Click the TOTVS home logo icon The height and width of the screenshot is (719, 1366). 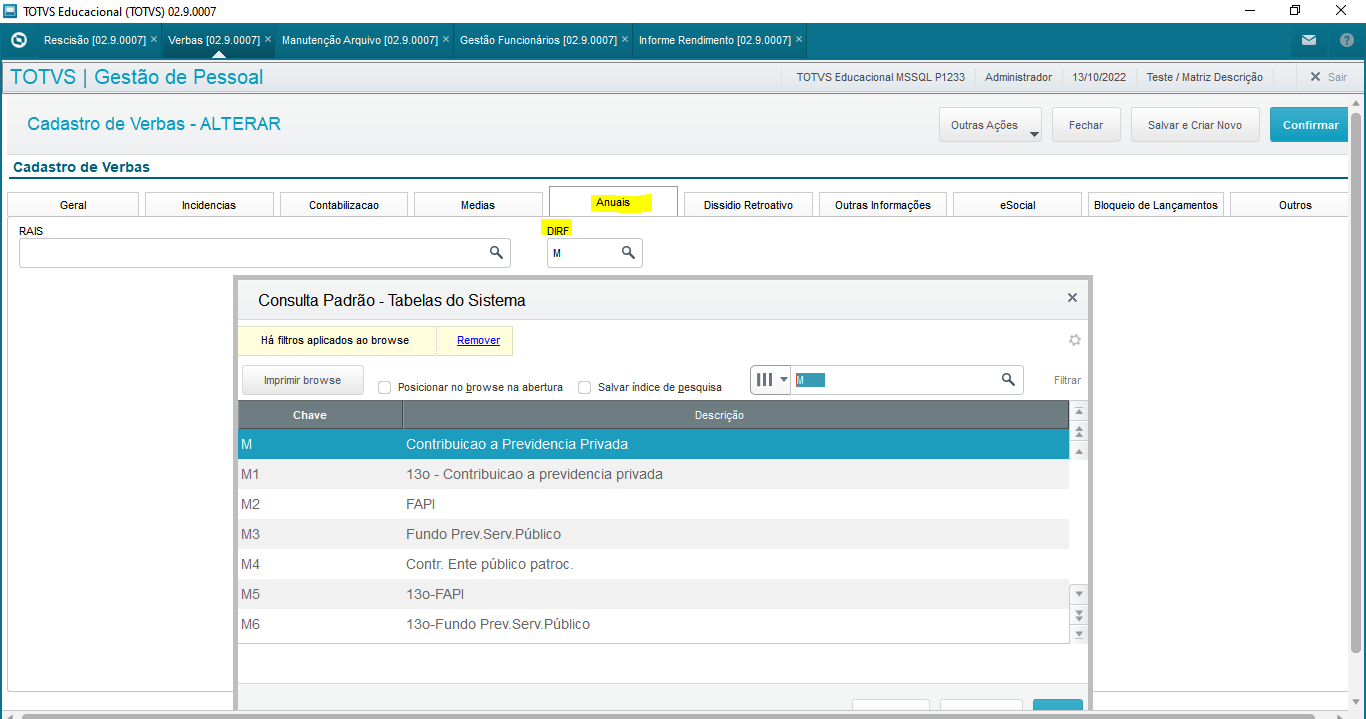click(x=18, y=41)
